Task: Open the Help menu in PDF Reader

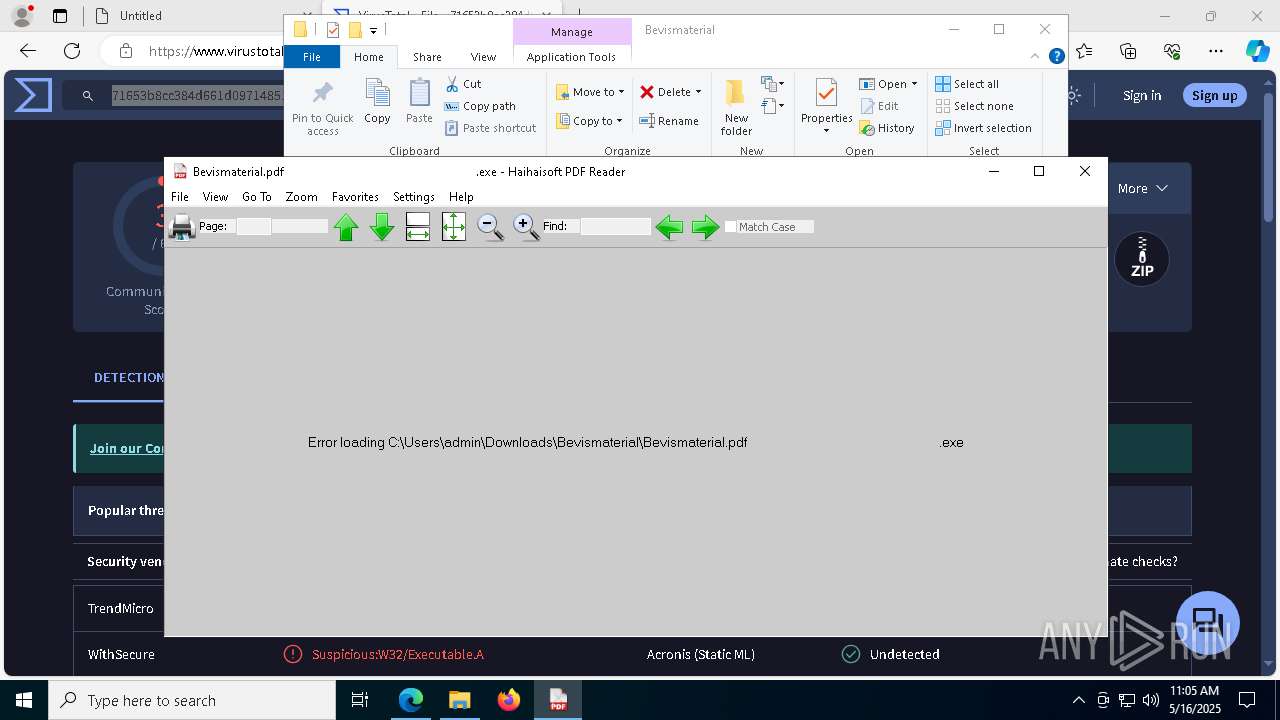Action: (x=461, y=197)
